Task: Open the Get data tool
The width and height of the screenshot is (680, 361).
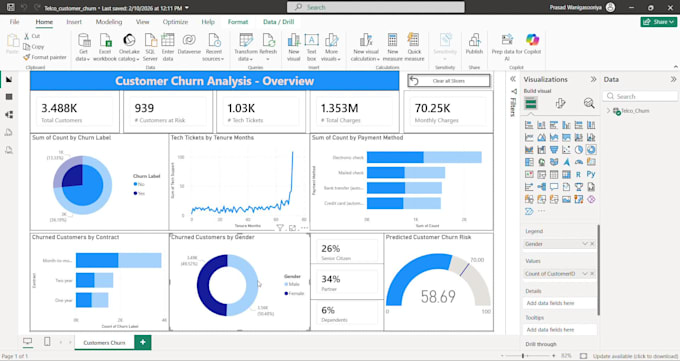Action: tap(83, 47)
